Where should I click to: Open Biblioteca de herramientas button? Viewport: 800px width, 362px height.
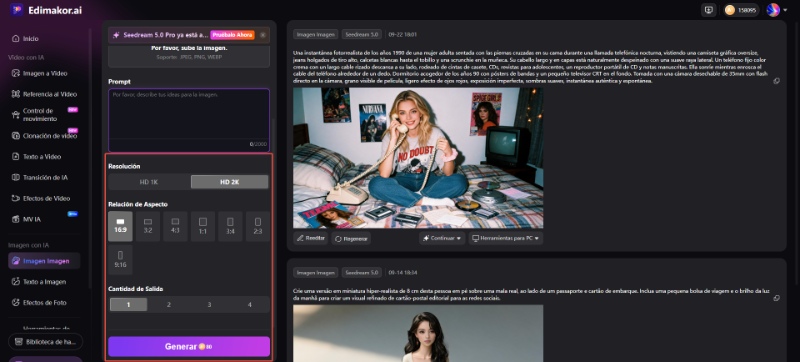45,342
